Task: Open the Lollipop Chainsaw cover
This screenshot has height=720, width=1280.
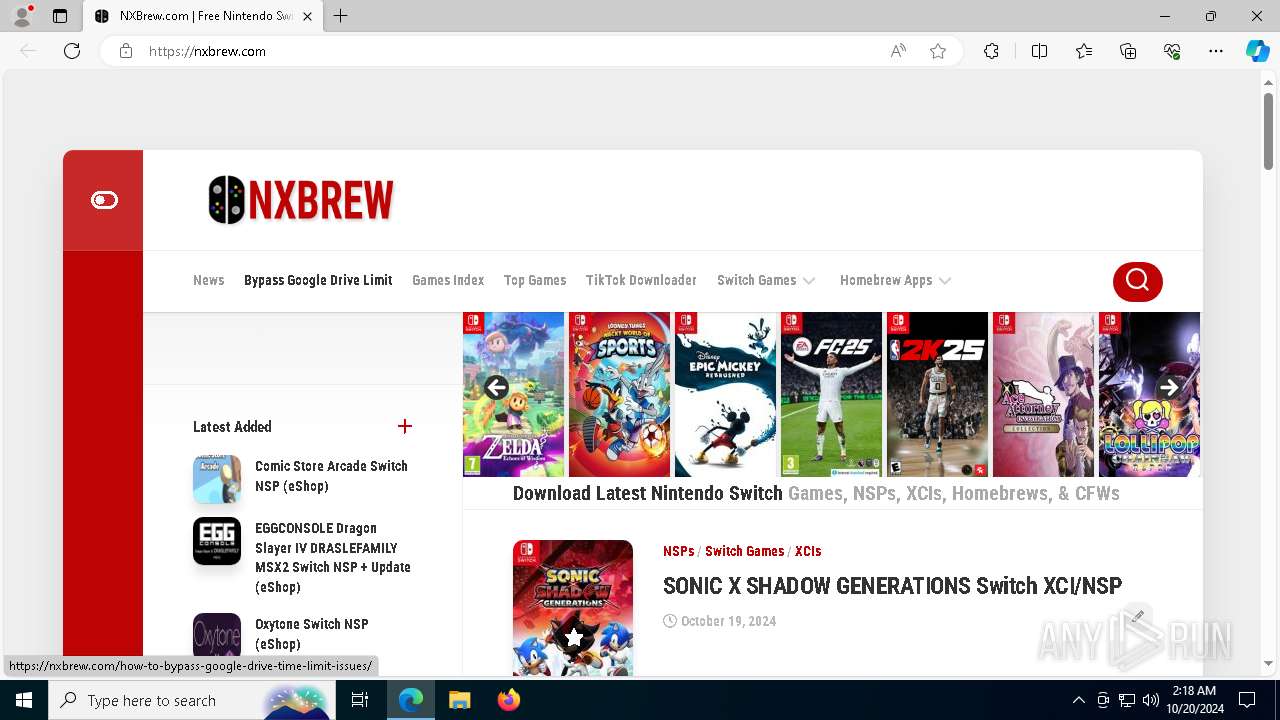Action: (1149, 394)
